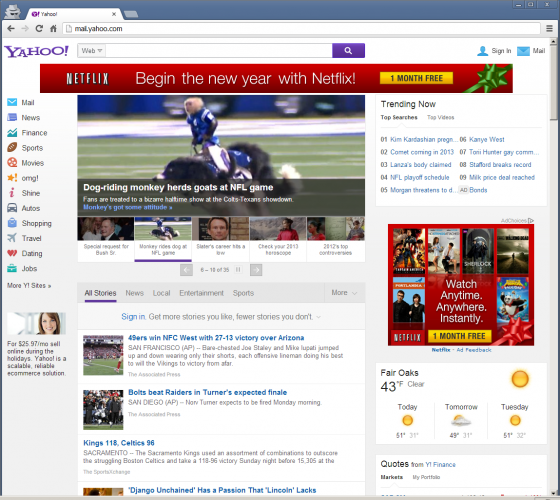Screen dimensions: 560x500
Task: Click the AdChoices icon above Netflix ad
Action: coord(531,221)
